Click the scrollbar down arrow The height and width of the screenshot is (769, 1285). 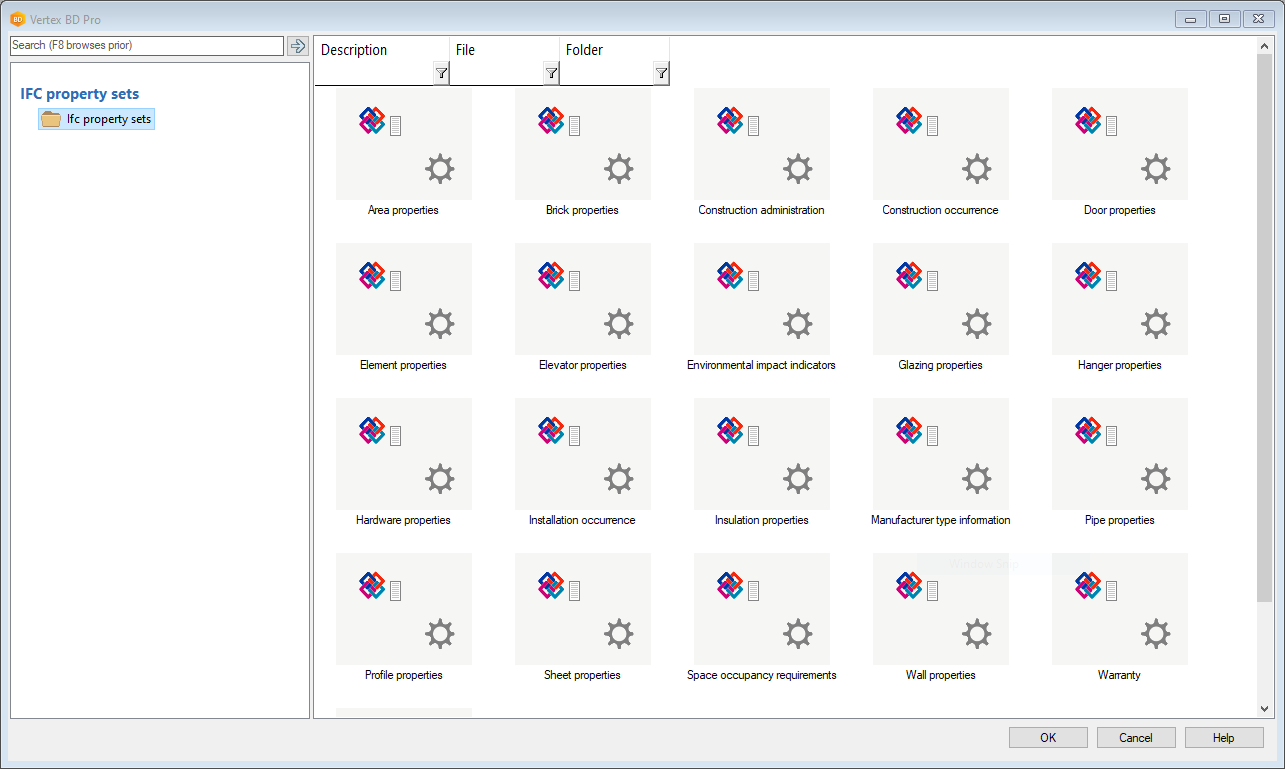coord(1265,709)
